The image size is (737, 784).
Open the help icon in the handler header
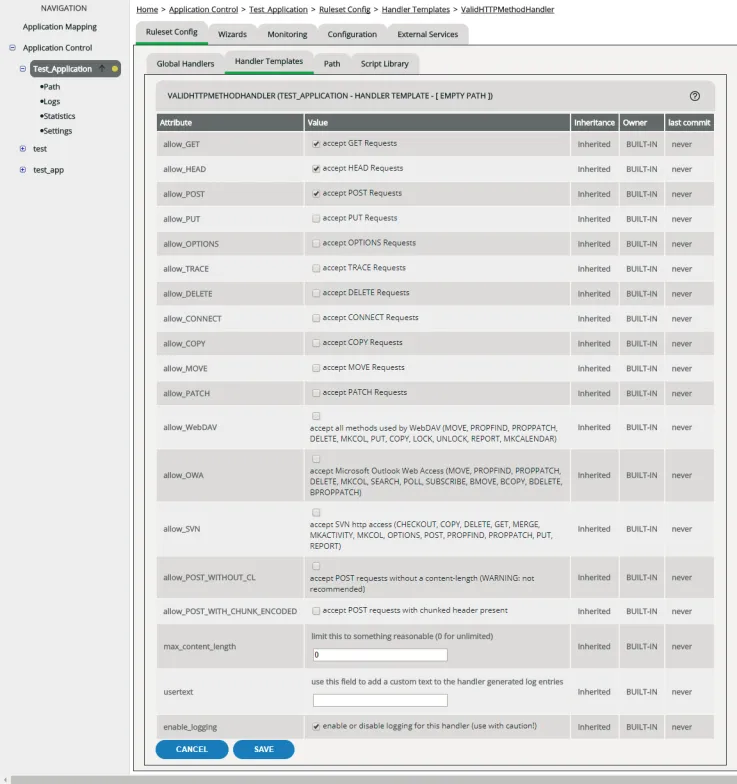tap(694, 96)
